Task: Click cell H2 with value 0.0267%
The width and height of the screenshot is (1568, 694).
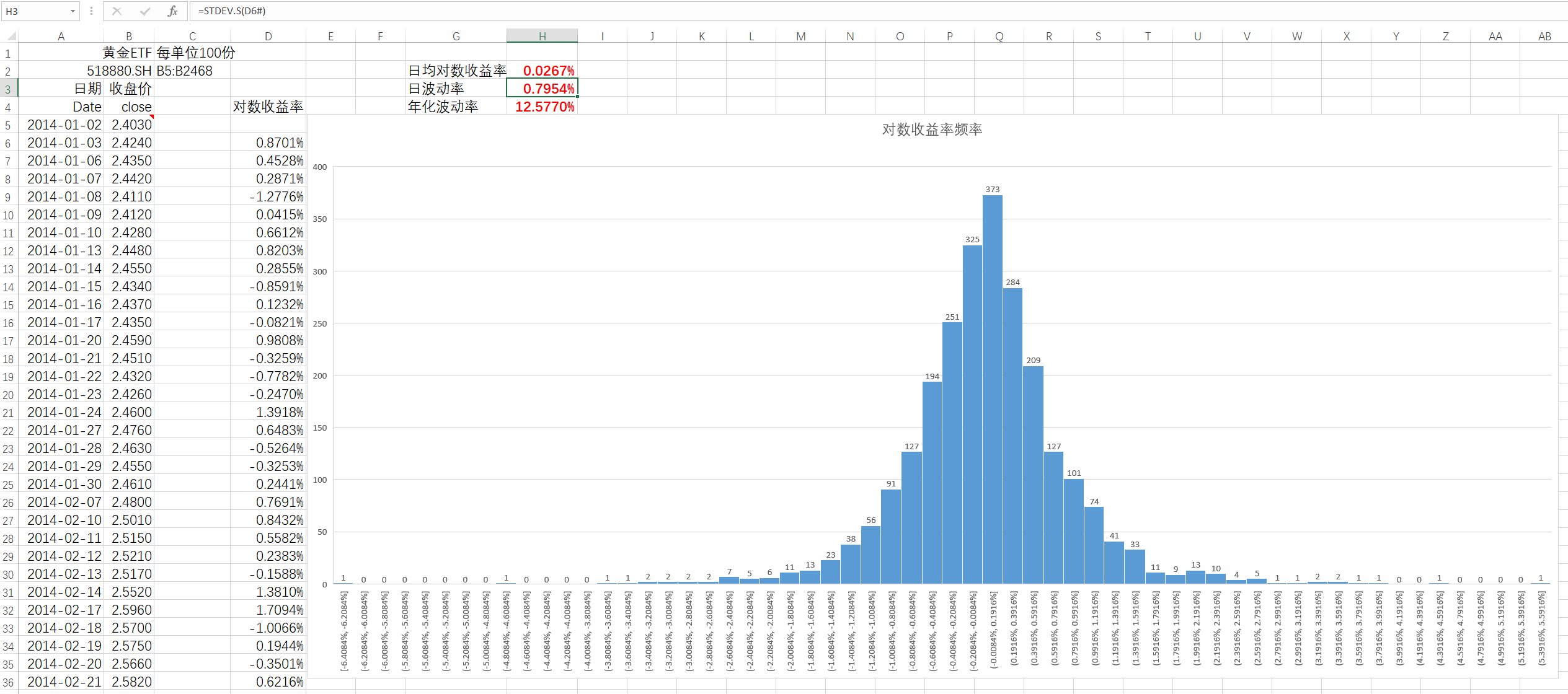Action: tap(542, 71)
